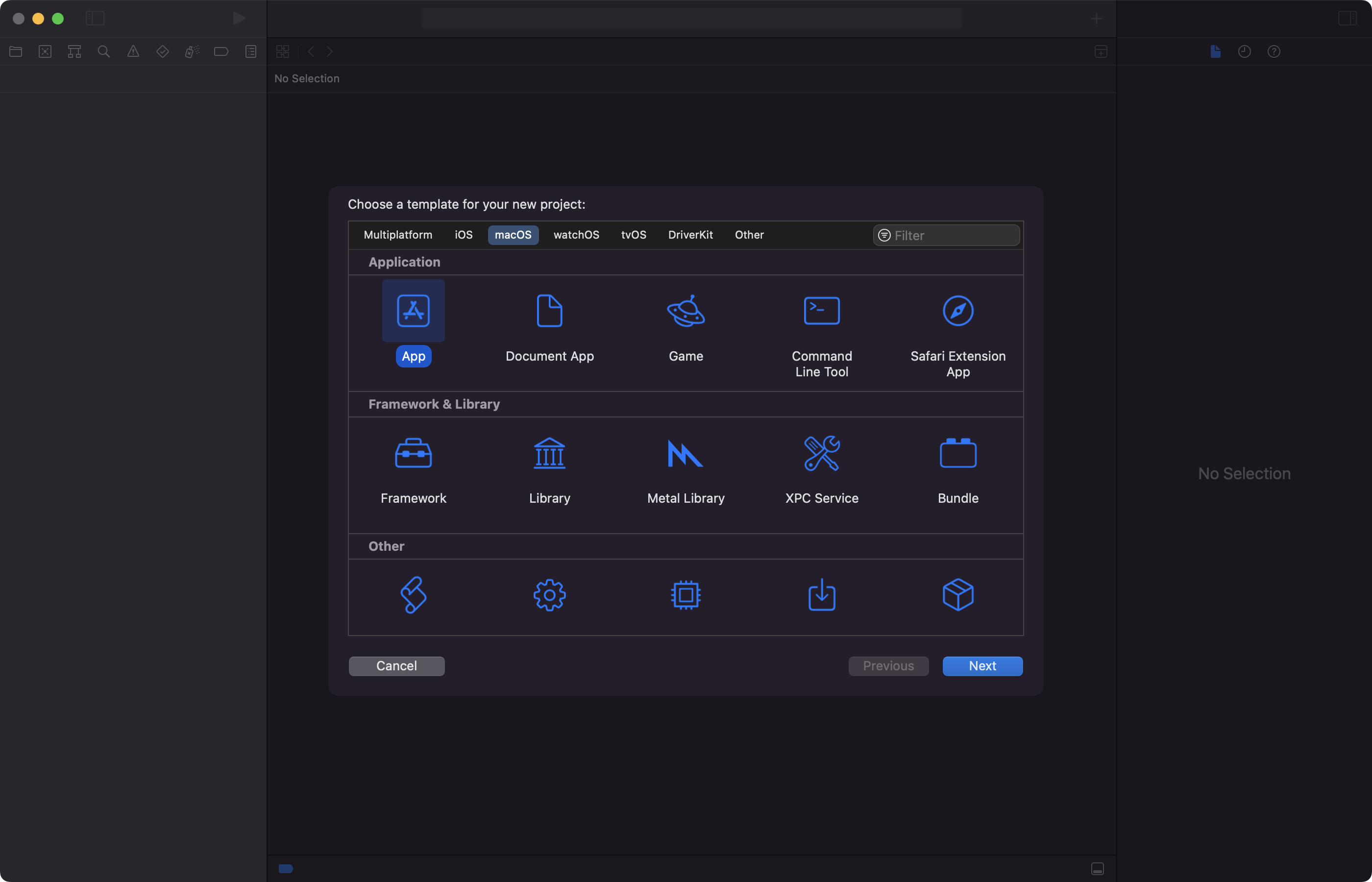Open the Project navigator folder icon
The image size is (1372, 882).
16,51
